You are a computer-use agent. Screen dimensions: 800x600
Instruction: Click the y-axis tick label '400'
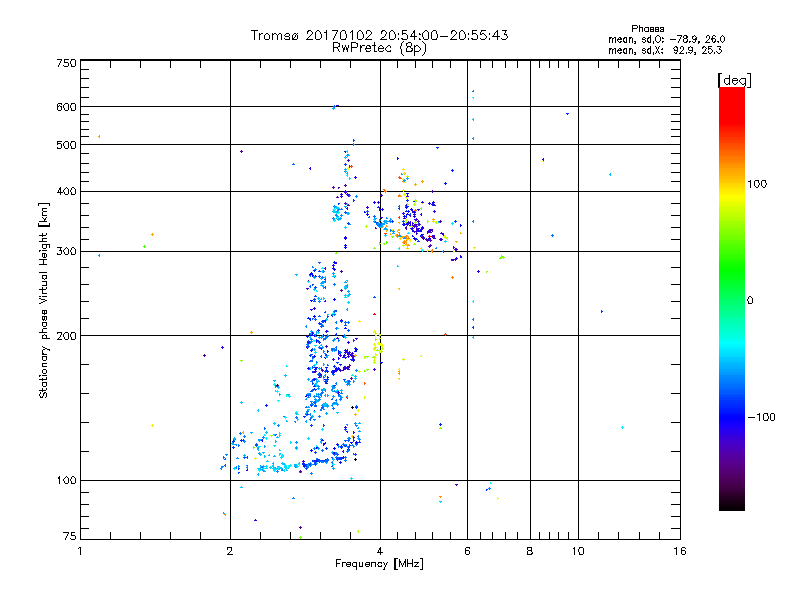click(x=66, y=192)
